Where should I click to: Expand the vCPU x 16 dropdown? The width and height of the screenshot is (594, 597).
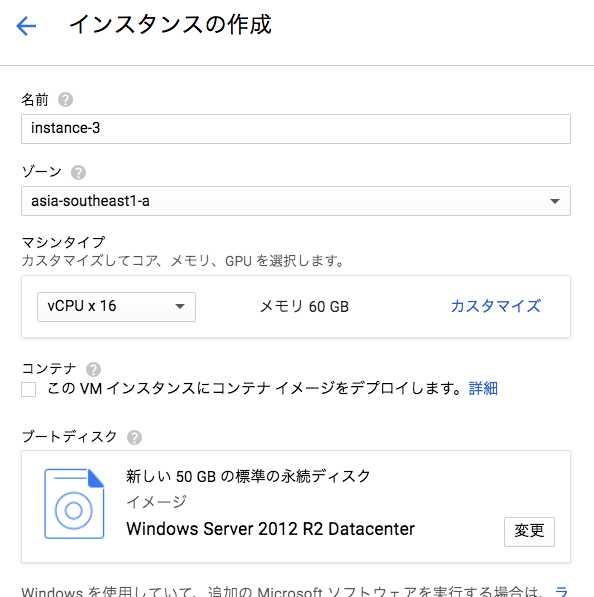[x=117, y=307]
